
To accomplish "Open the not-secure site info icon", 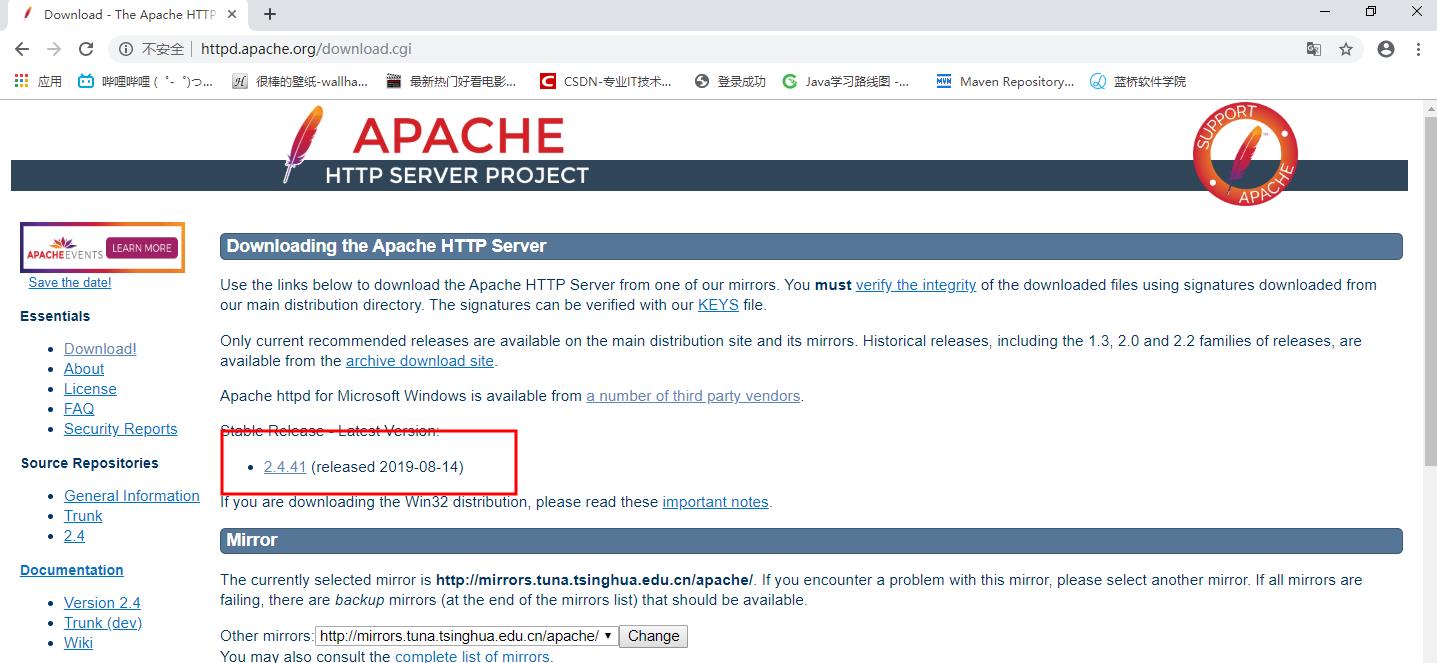I will [x=126, y=49].
